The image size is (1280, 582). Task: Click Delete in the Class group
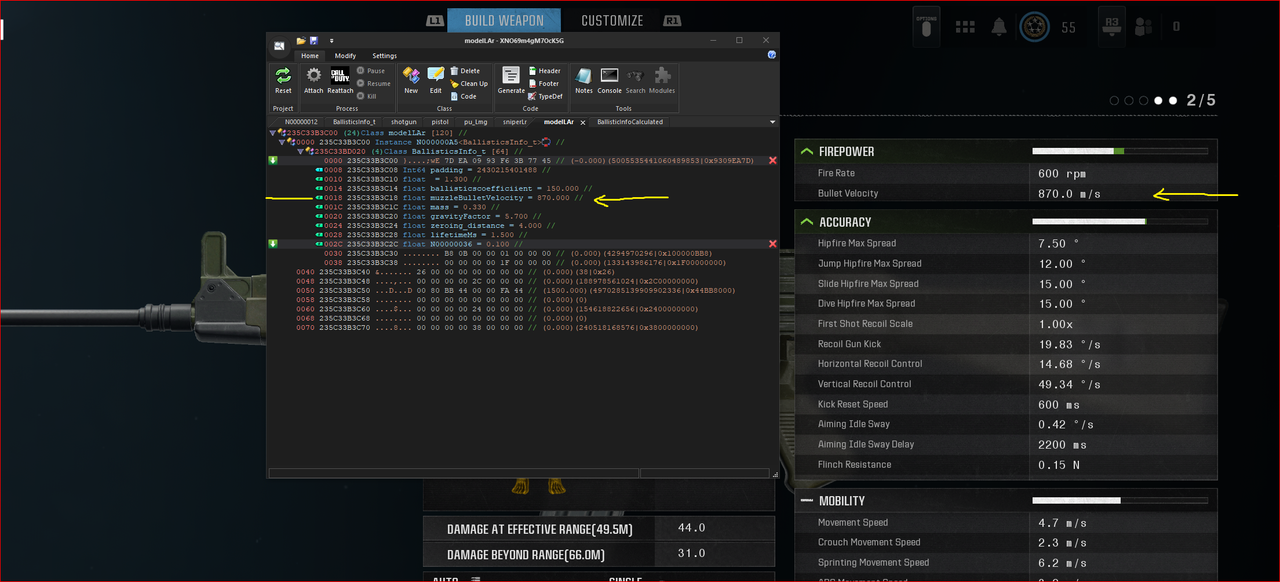(465, 71)
